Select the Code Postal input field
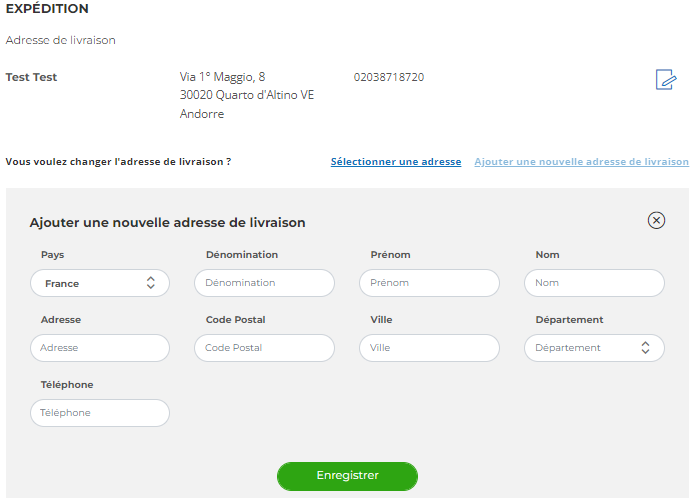This screenshot has width=694, height=498. (265, 348)
